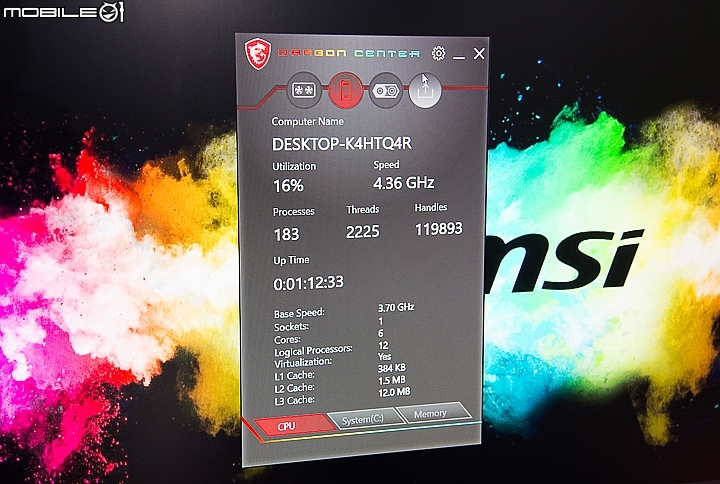
Task: Click the 119893 handles value
Action: (439, 228)
